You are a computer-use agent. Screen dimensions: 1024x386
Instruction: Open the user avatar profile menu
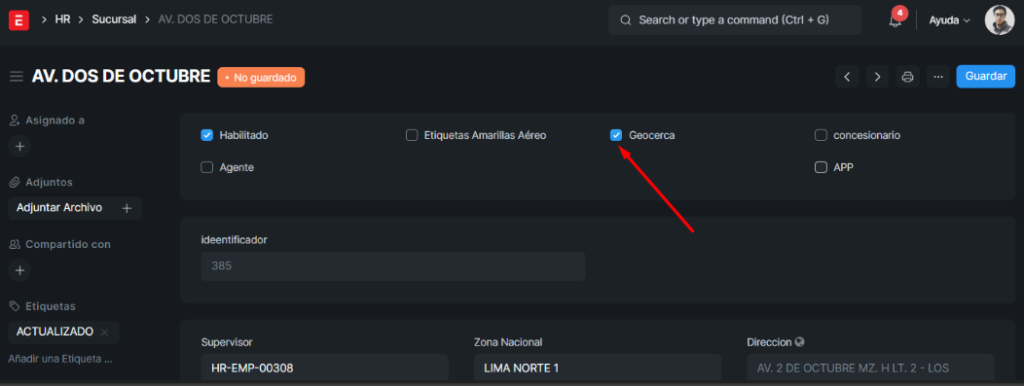(x=999, y=20)
